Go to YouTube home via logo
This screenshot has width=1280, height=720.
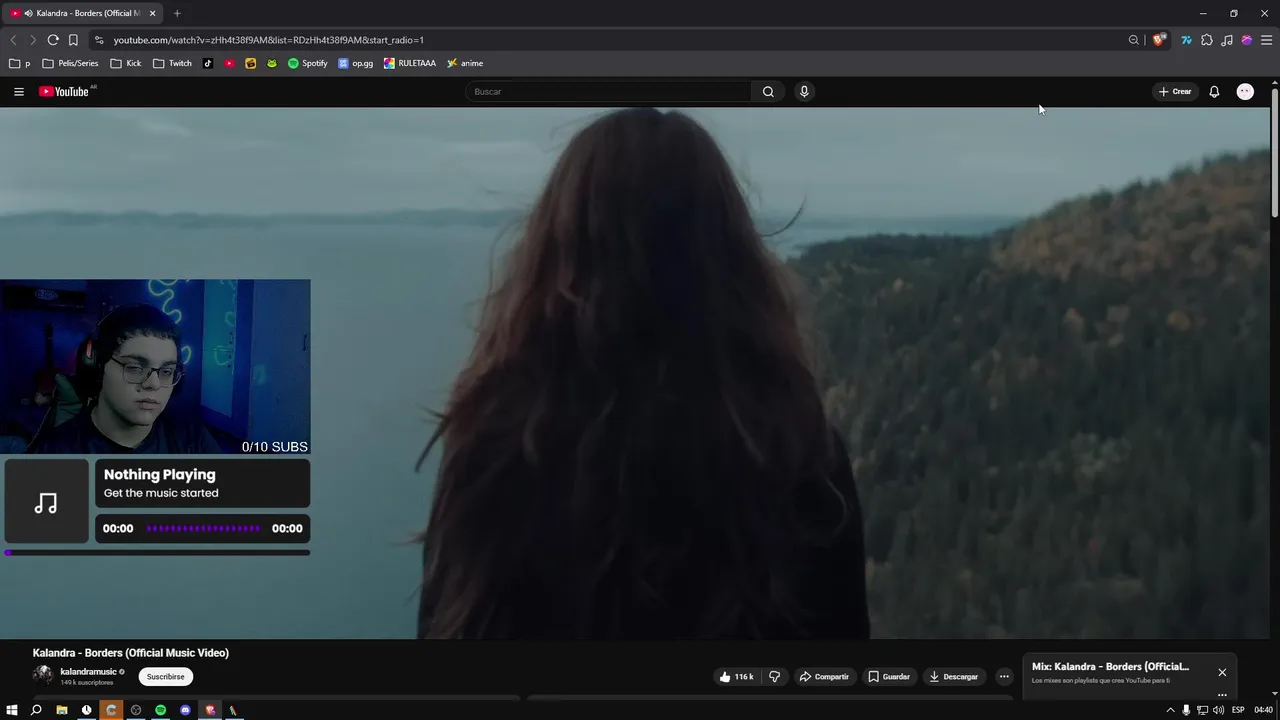[65, 91]
